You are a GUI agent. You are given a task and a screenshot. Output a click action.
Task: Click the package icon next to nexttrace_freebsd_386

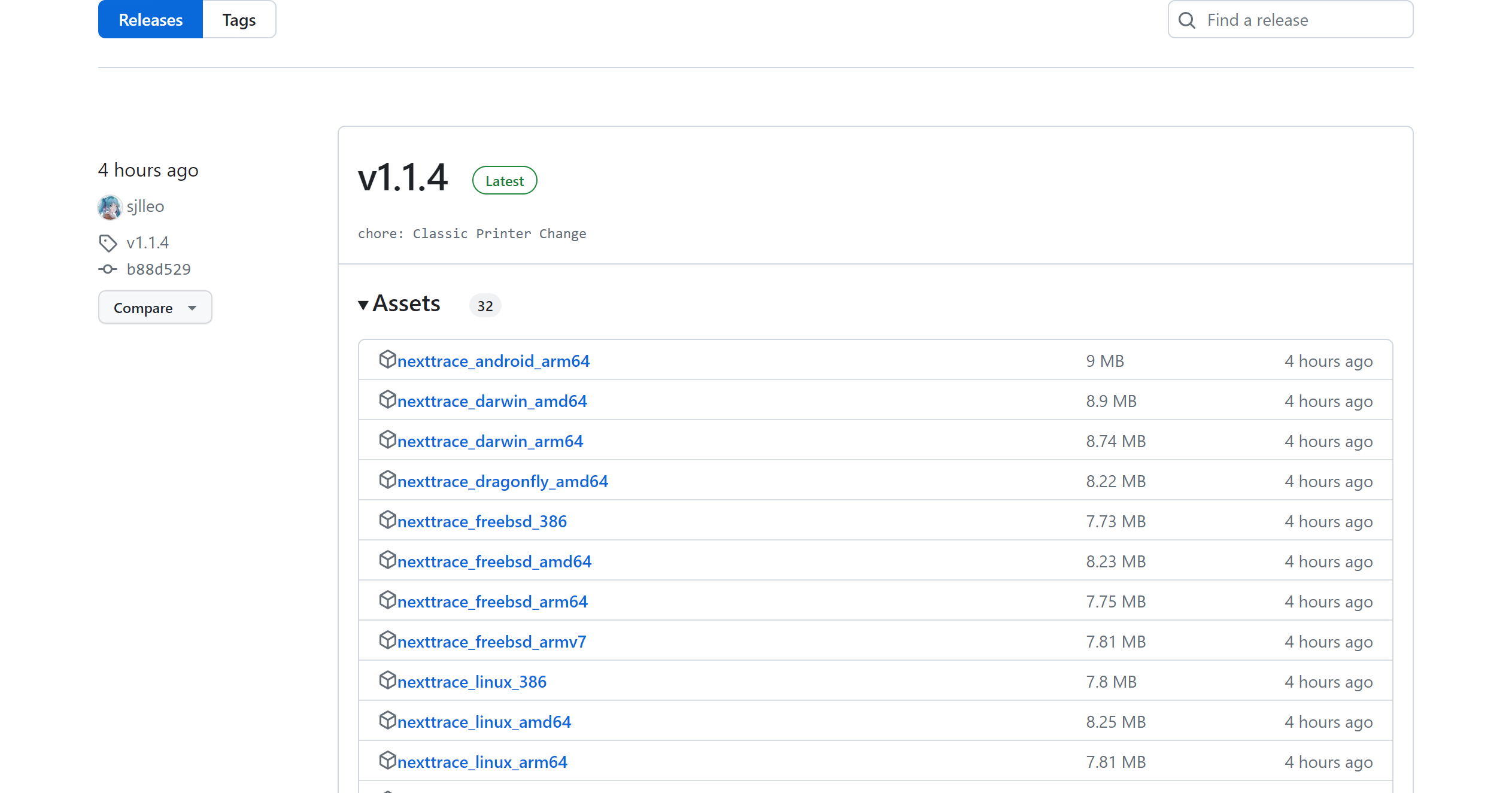[387, 520]
